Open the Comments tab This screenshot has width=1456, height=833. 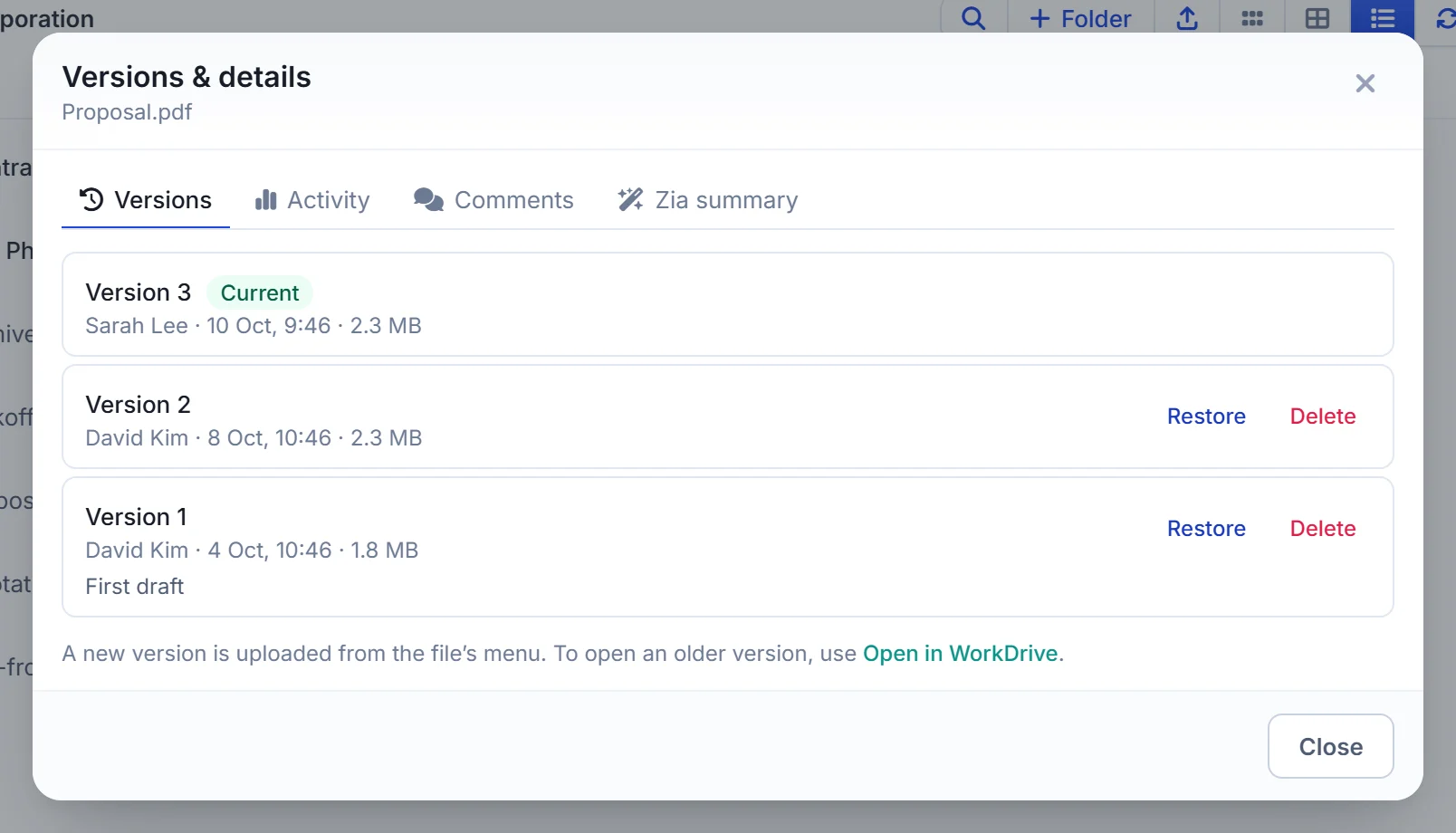493,200
